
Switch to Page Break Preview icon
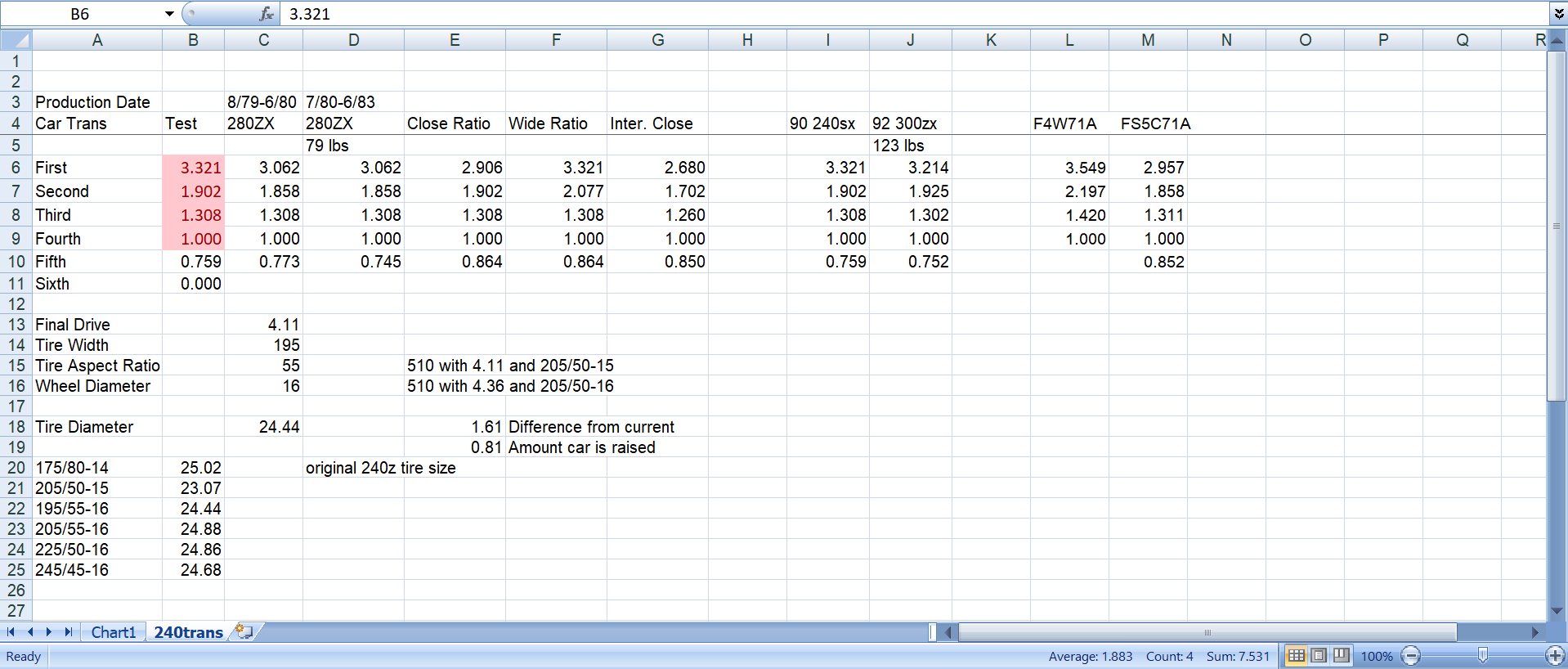tap(1342, 656)
